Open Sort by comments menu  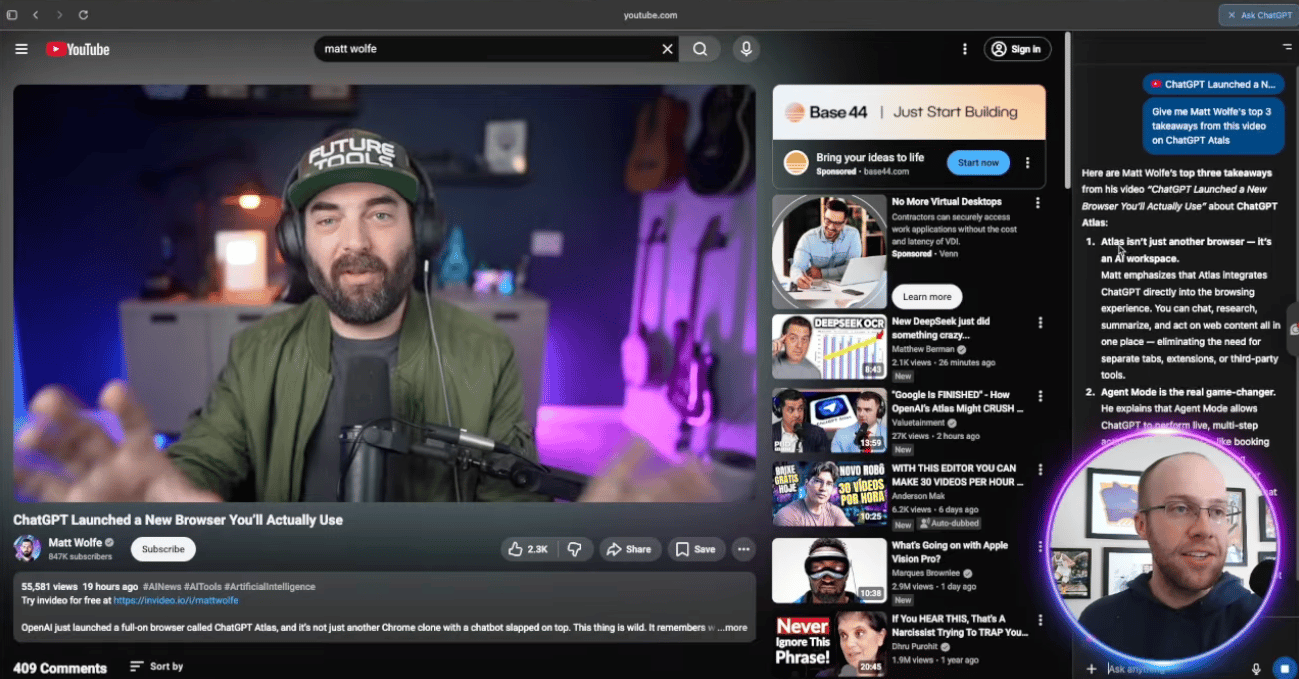pos(157,666)
